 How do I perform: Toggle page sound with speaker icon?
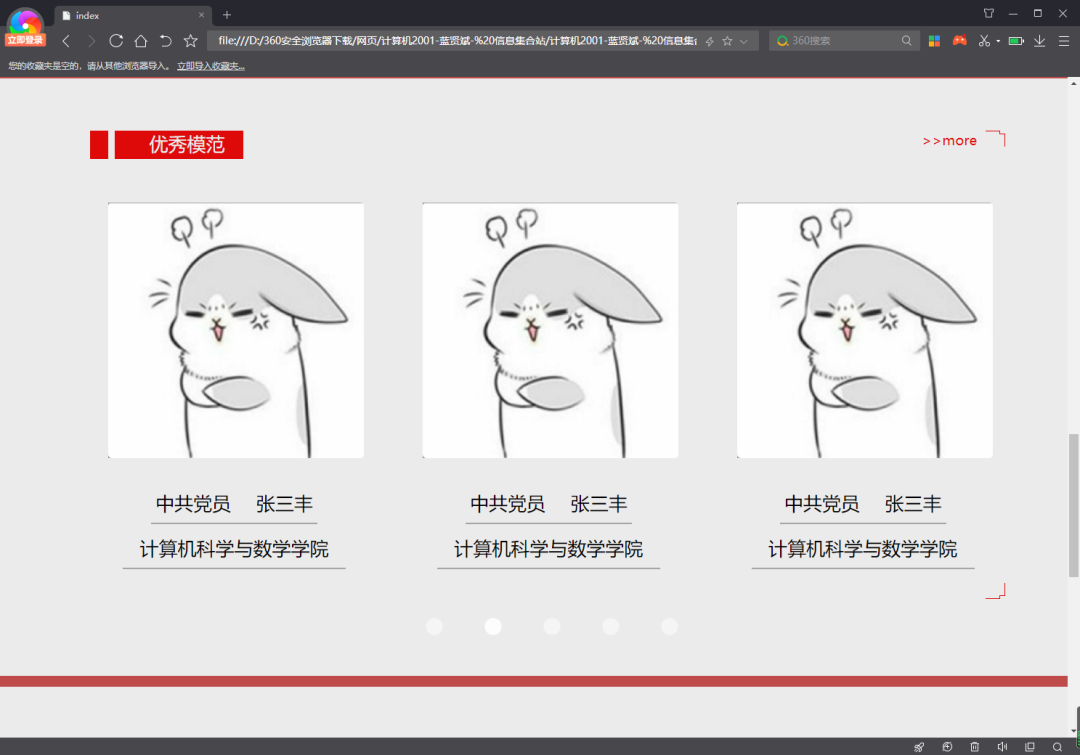1002,747
